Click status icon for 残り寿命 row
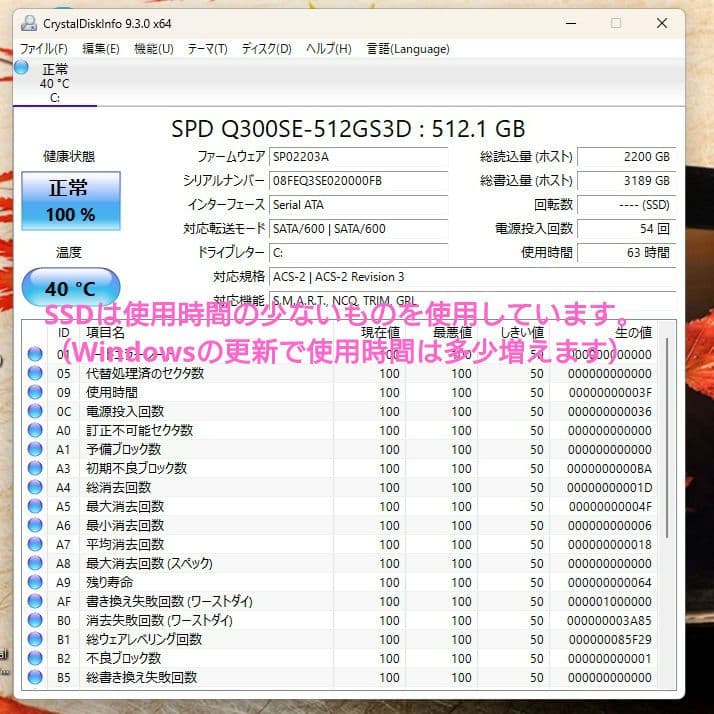 pyautogui.click(x=35, y=582)
